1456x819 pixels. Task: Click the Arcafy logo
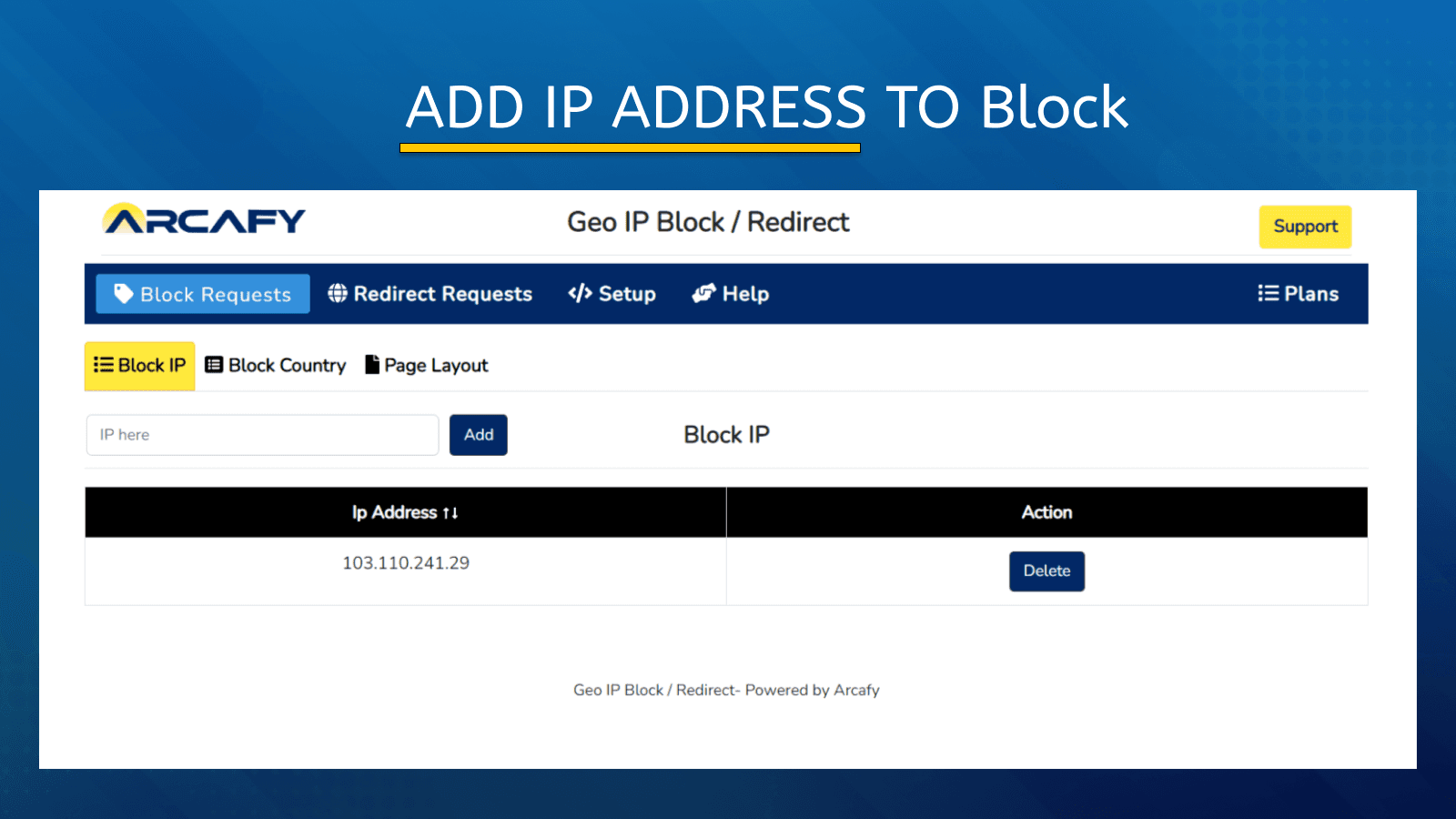coord(204,219)
